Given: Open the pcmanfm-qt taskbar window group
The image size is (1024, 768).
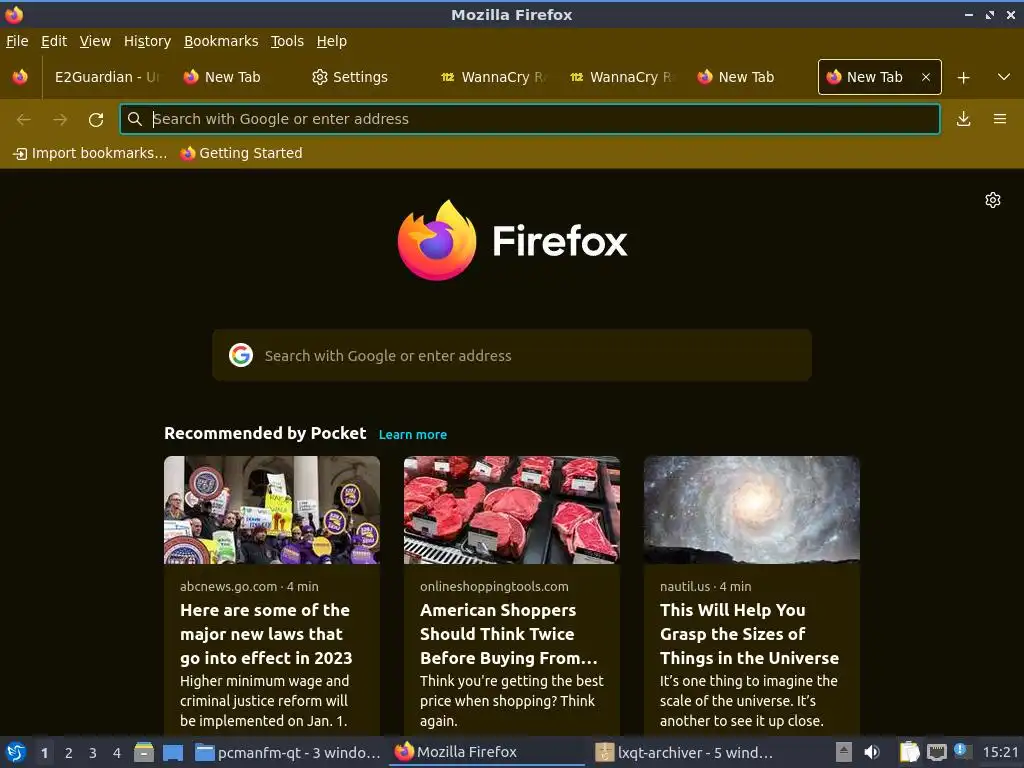Looking at the screenshot, I should coord(287,752).
